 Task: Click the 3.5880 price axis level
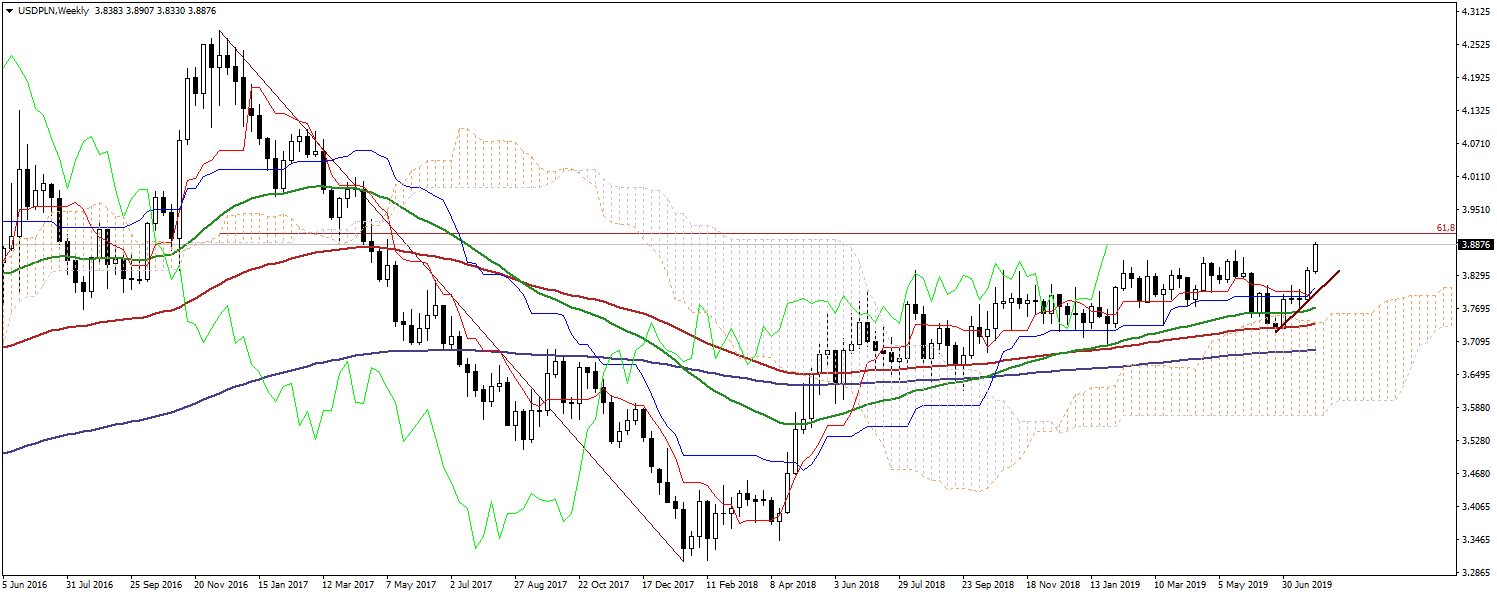pyautogui.click(x=1471, y=408)
